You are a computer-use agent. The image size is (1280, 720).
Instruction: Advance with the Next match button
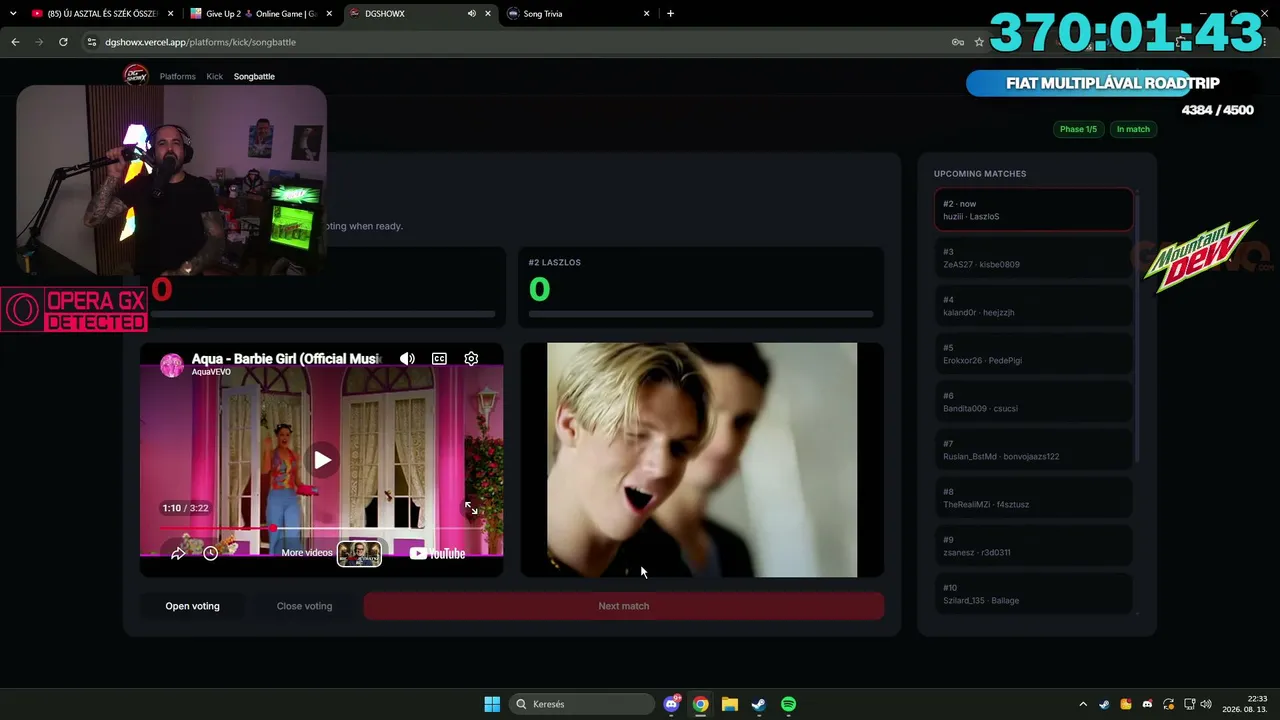tap(623, 606)
